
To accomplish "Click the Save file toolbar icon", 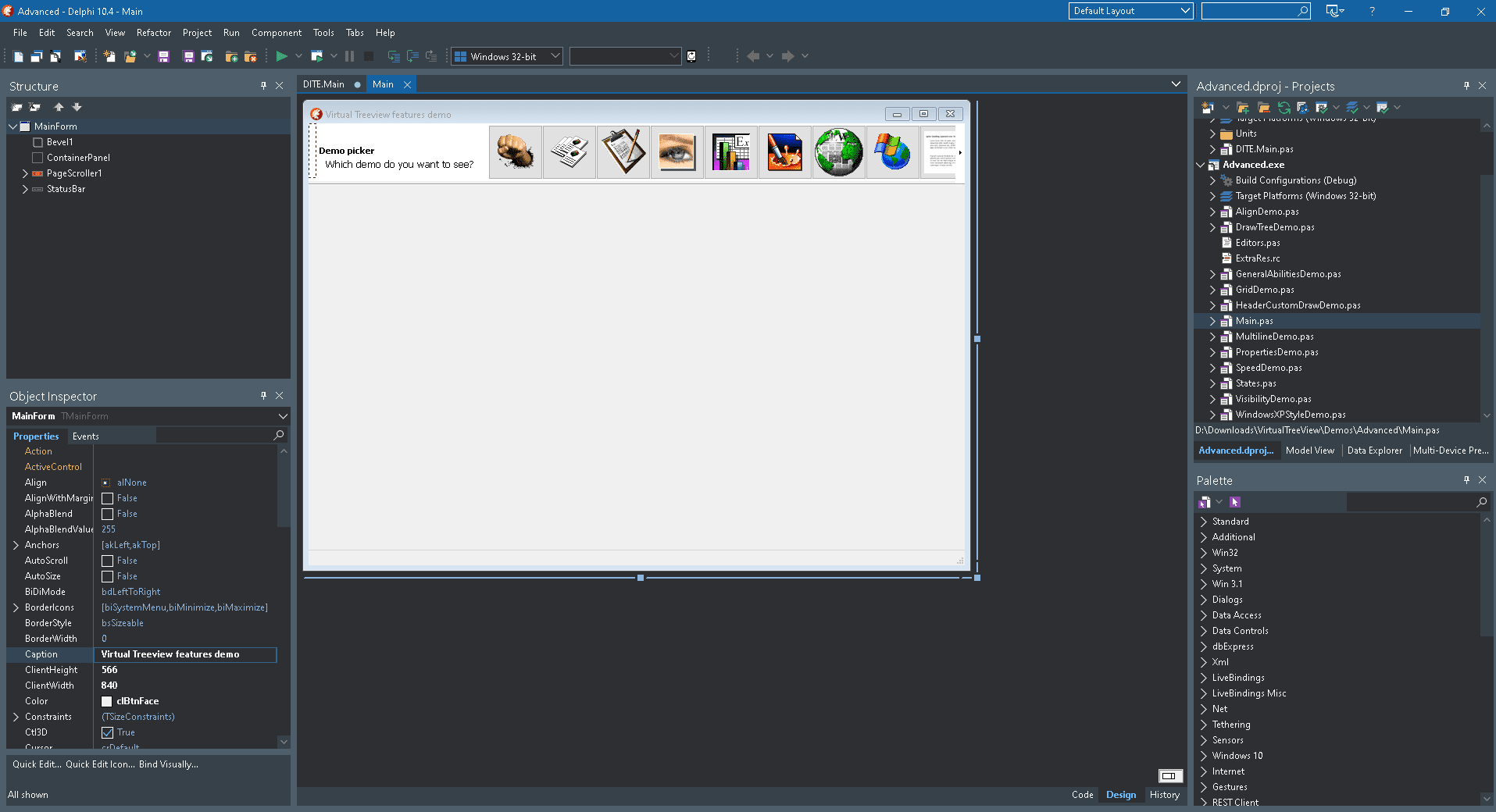I will [163, 56].
